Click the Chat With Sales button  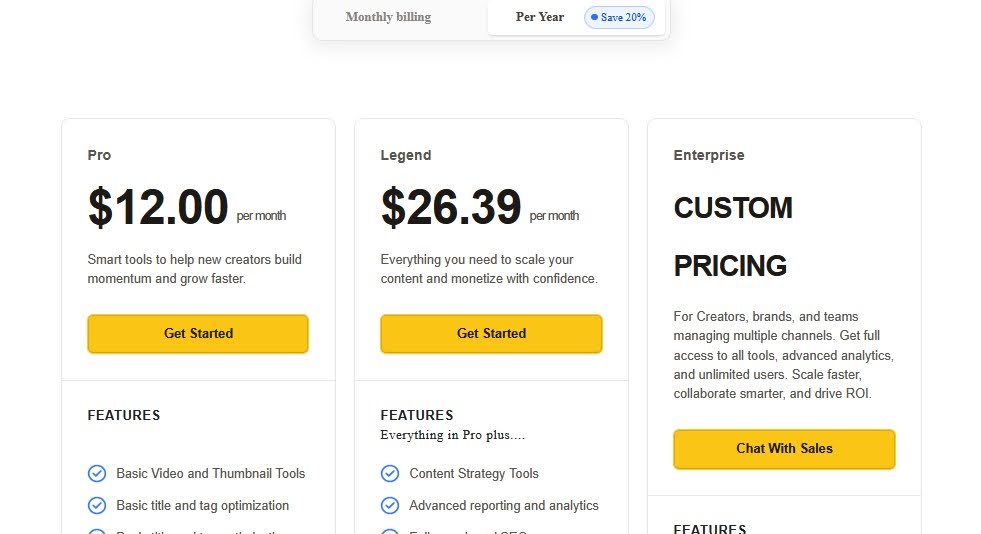pyautogui.click(x=784, y=449)
